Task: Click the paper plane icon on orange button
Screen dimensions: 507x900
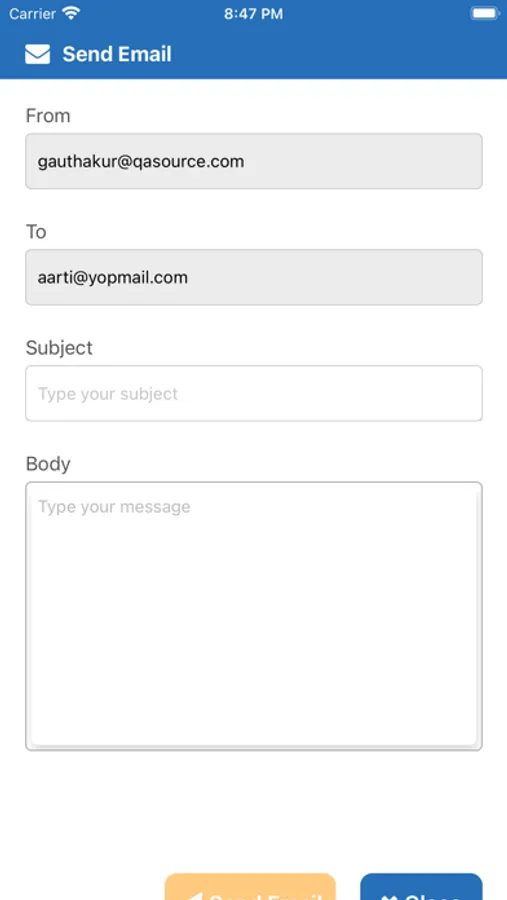Action: tap(195, 895)
